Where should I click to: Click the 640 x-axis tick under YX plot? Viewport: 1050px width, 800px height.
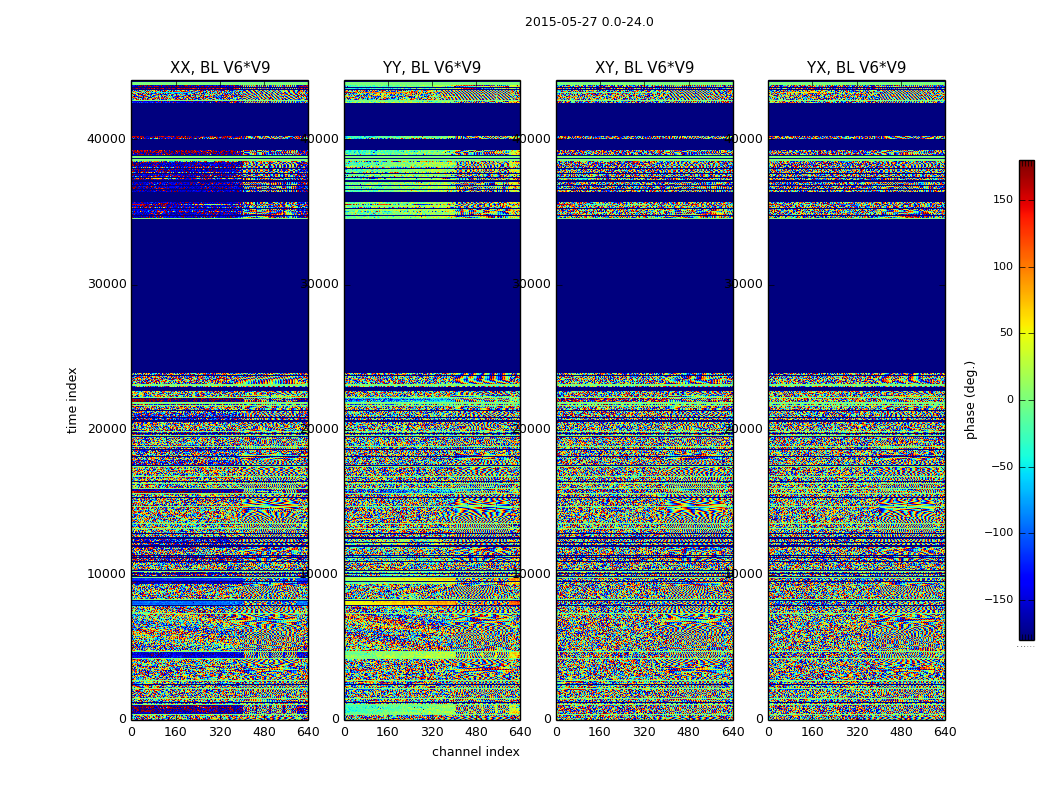click(x=945, y=732)
